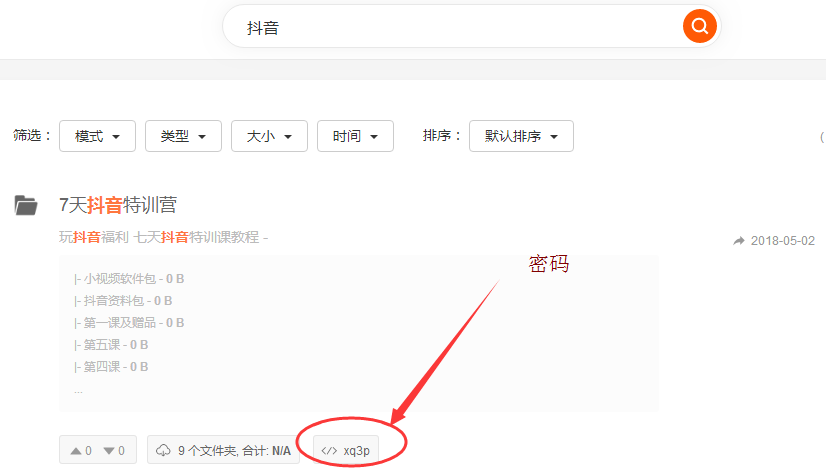The width and height of the screenshot is (826, 472).
Task: Open the 7天抖音特训营 result title
Action: tap(118, 205)
